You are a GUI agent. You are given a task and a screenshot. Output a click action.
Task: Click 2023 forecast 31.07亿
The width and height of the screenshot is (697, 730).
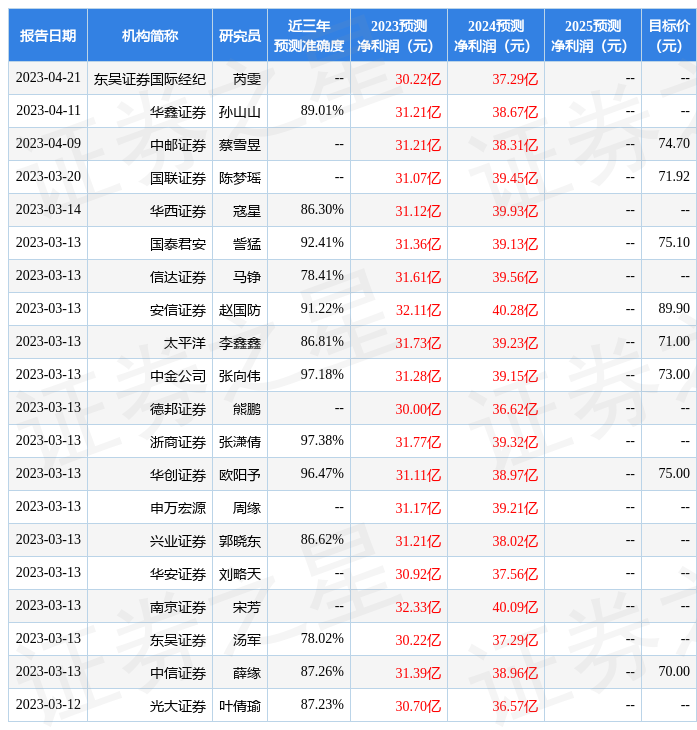click(418, 178)
